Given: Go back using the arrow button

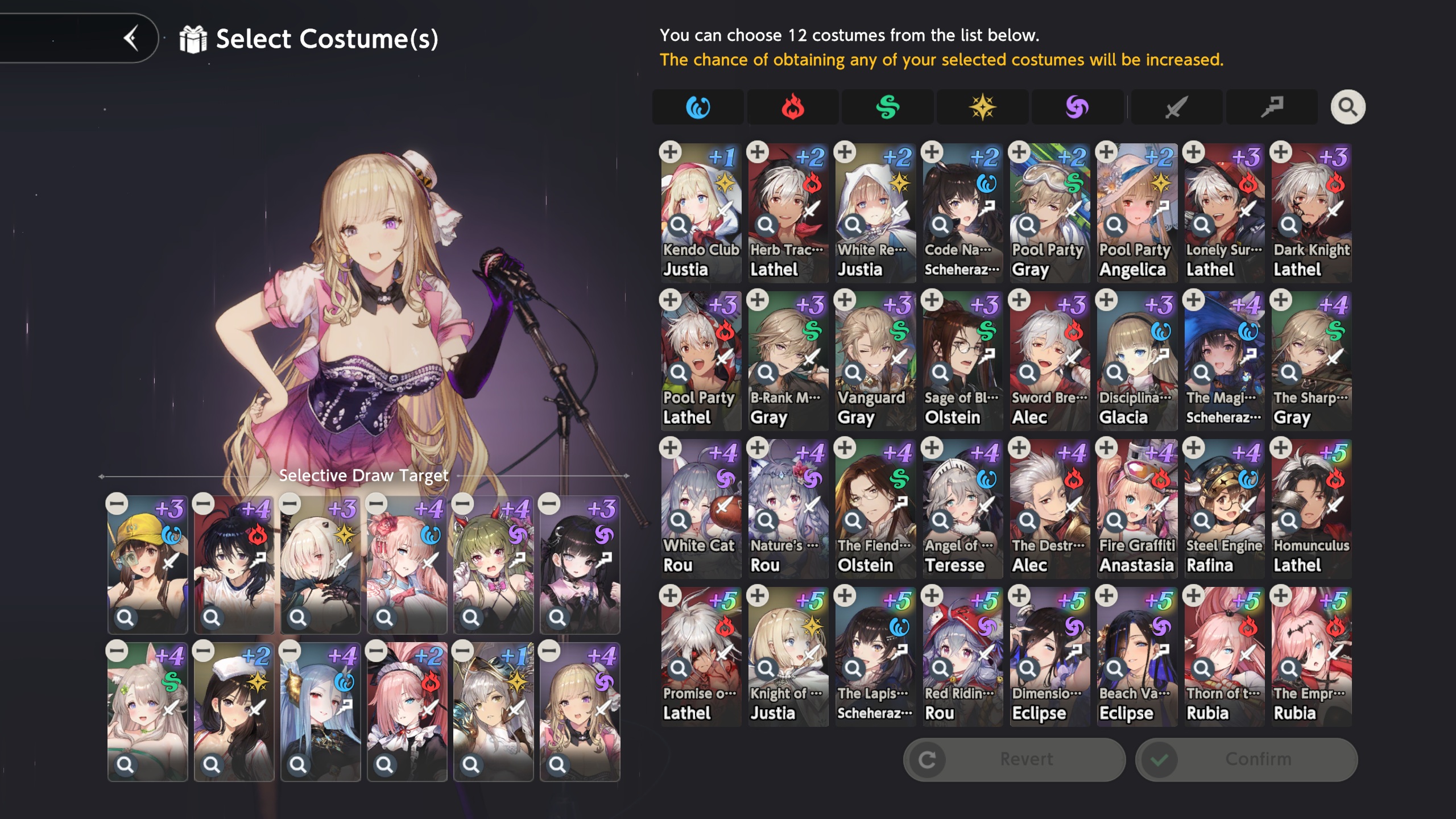Looking at the screenshot, I should [x=131, y=38].
